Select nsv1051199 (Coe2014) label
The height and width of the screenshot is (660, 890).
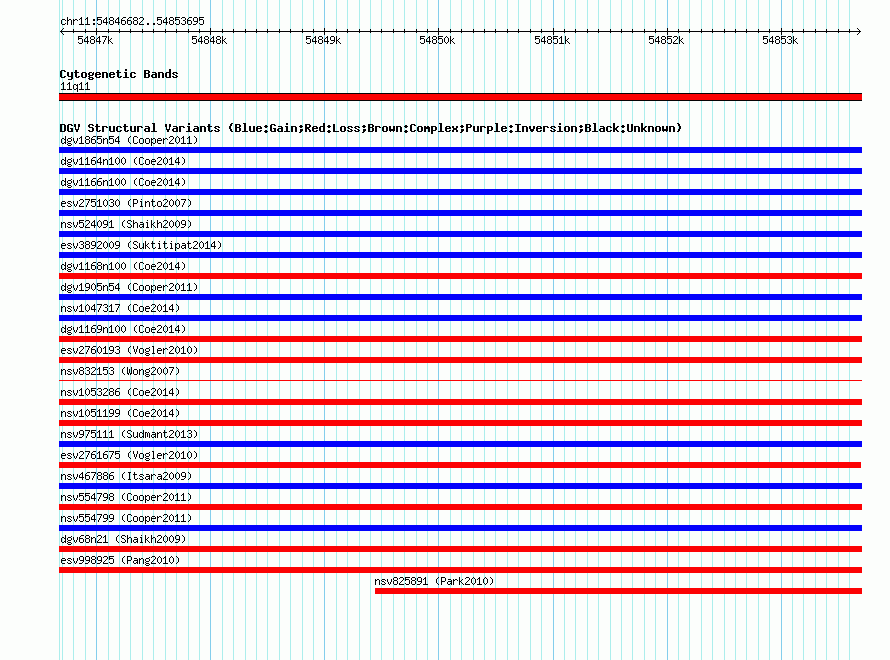point(120,413)
